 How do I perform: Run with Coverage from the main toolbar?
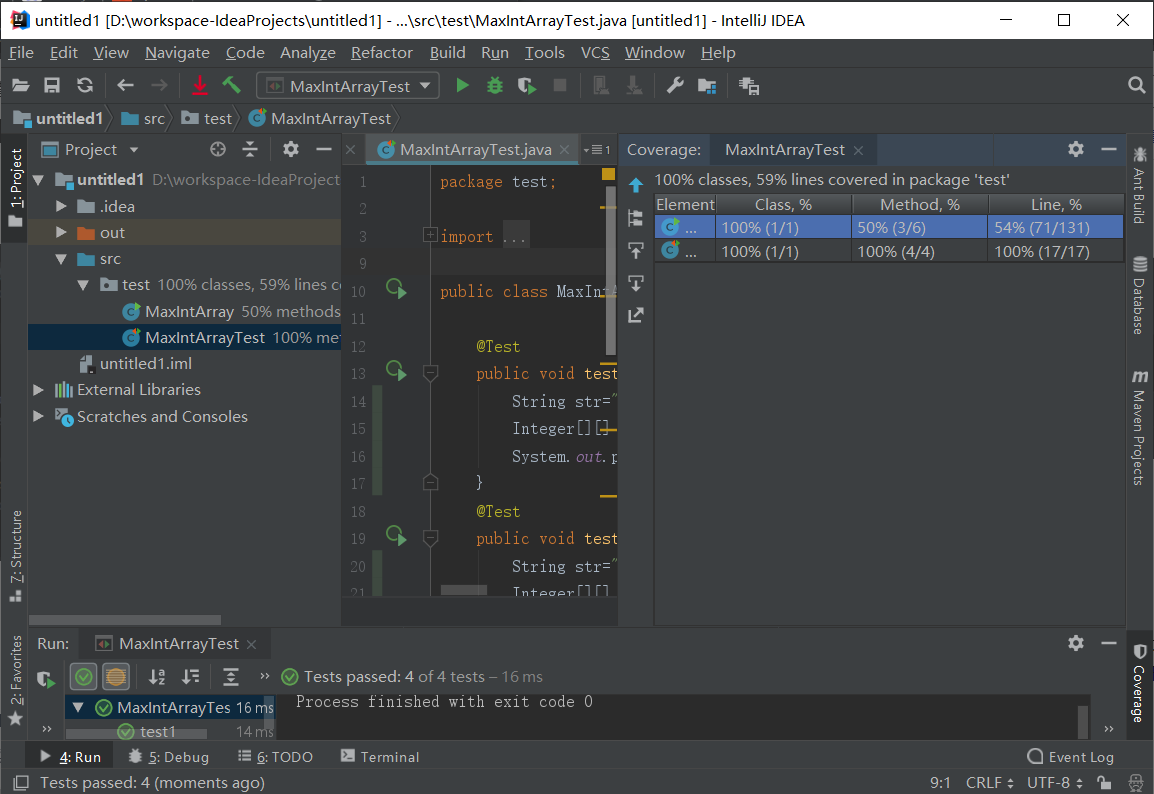527,86
